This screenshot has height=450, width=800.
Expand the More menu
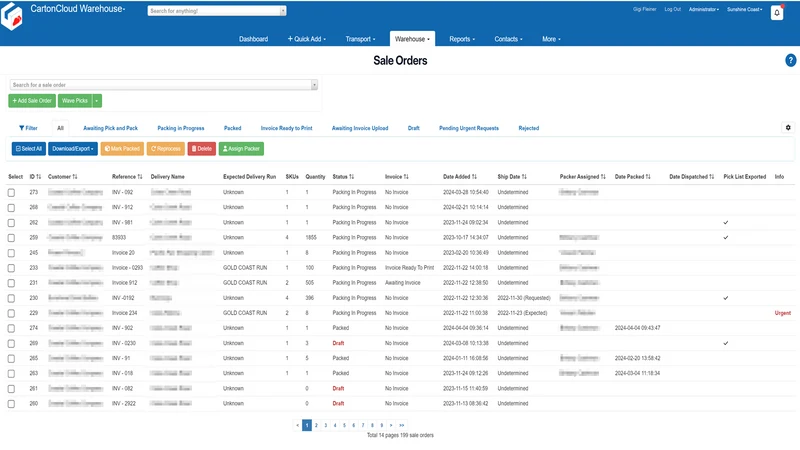point(551,39)
